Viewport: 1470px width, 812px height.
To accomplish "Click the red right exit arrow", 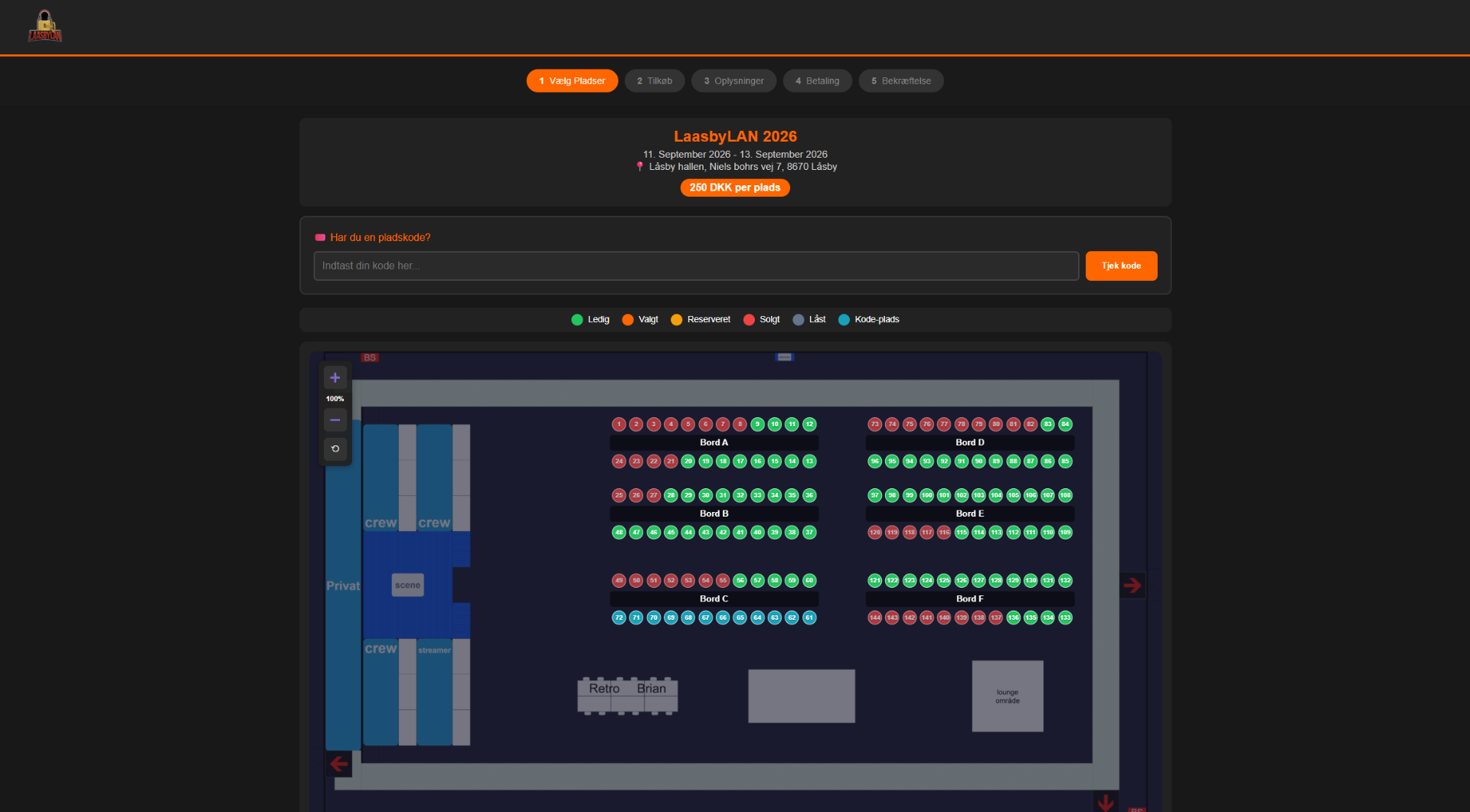I will [1132, 585].
